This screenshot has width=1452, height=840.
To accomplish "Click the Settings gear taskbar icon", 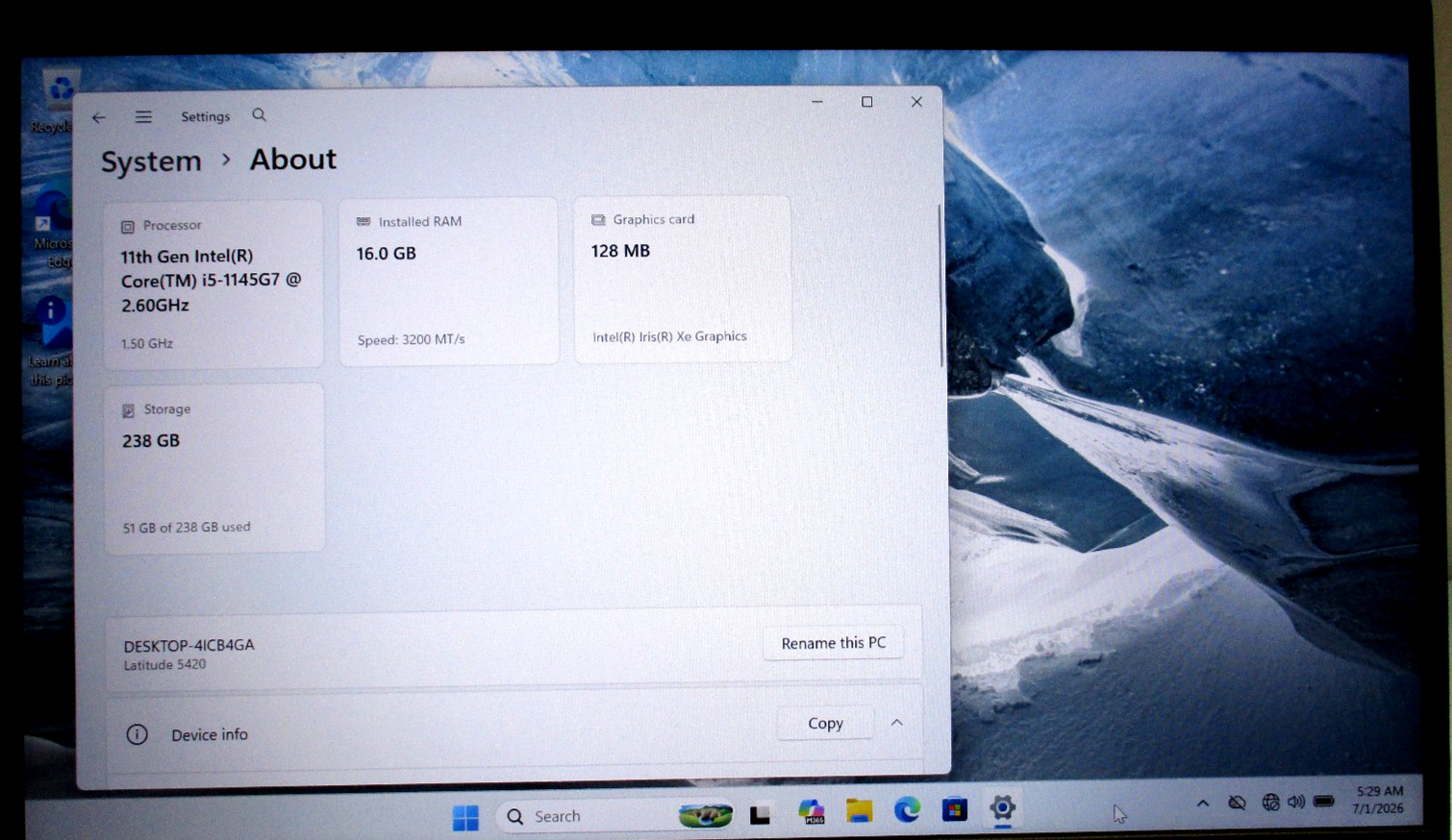I will [1002, 807].
